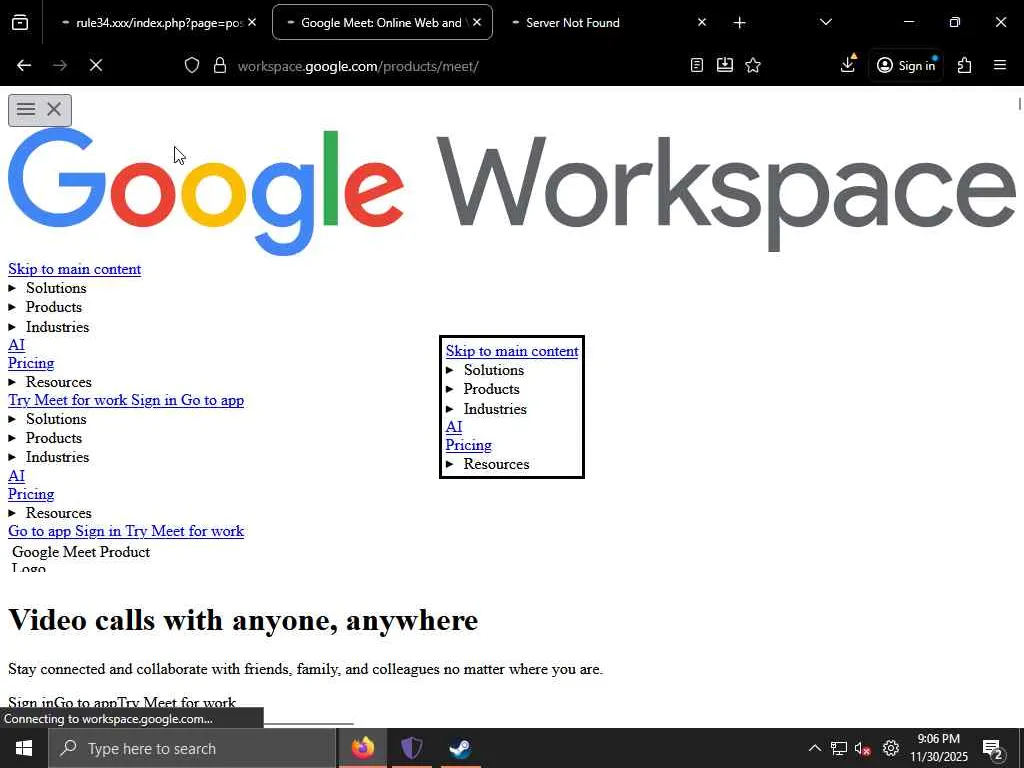Stop loading the page with the X
This screenshot has height=768, width=1024.
point(96,65)
